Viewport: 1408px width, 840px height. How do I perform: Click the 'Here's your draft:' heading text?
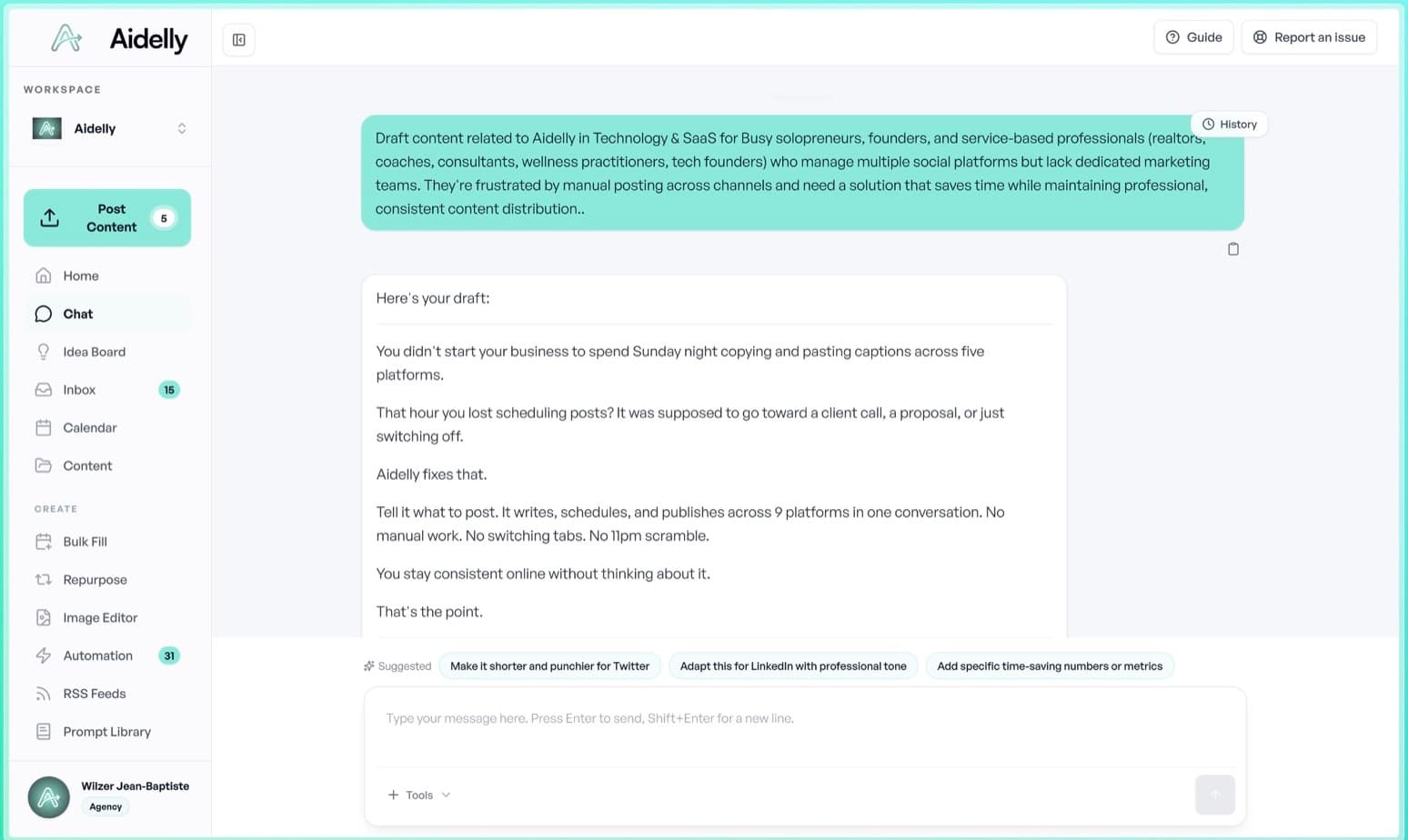(433, 298)
